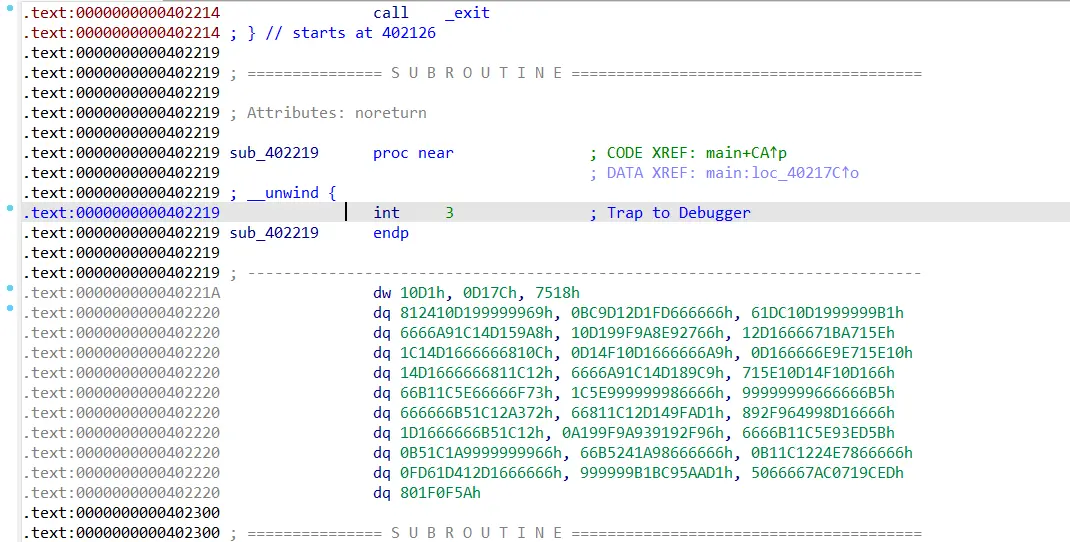Viewport: 1070px width, 542px height.
Task: Follow the main+CA↑p code xref
Action: coord(747,153)
